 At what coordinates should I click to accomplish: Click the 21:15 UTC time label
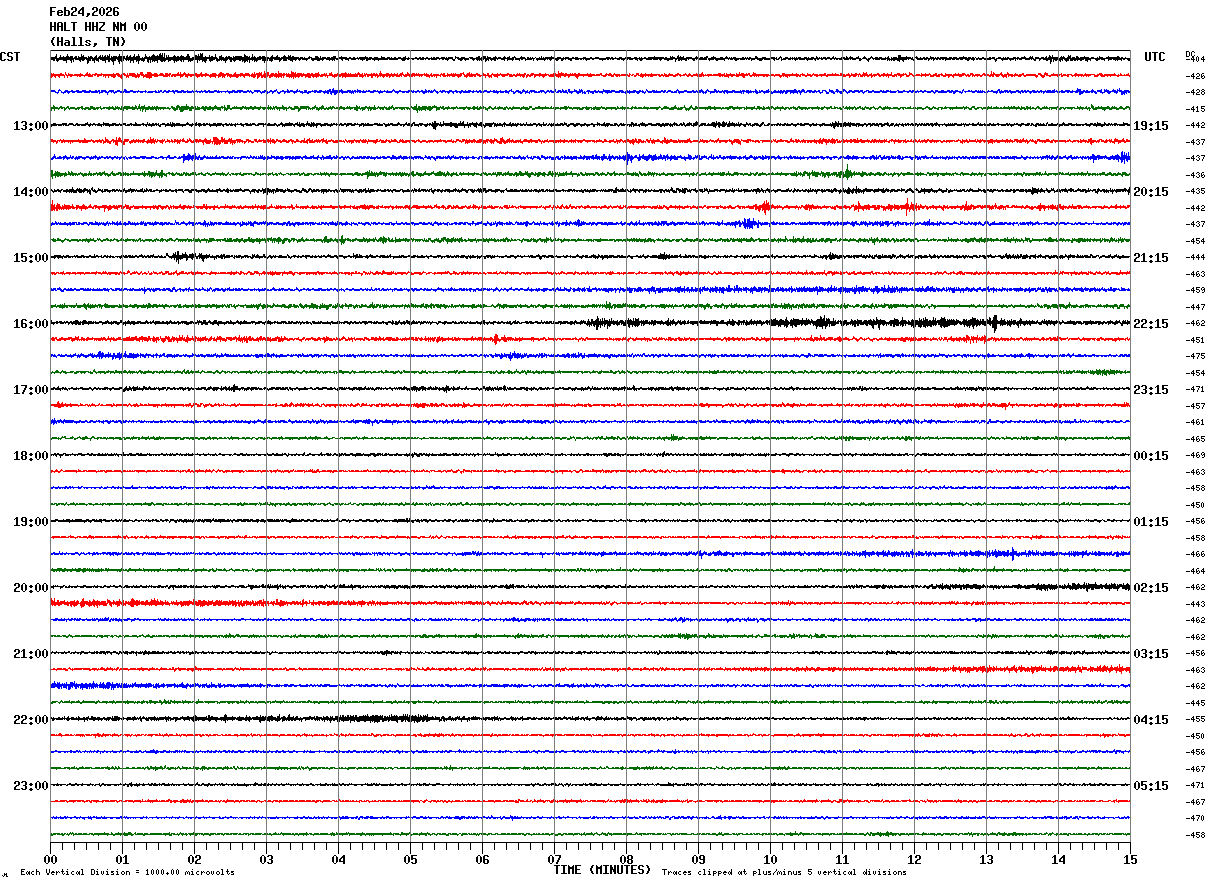[1151, 258]
